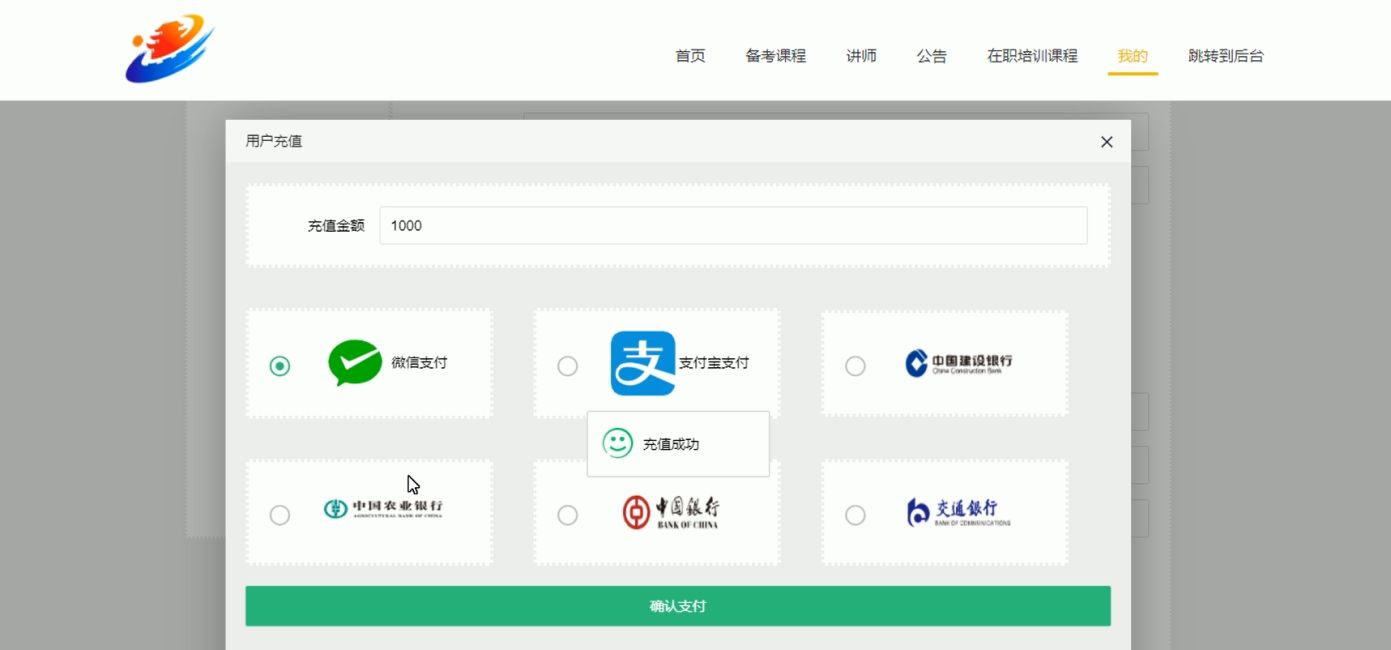This screenshot has width=1391, height=650.
Task: Open the 我的 nav item
Action: tap(1132, 56)
